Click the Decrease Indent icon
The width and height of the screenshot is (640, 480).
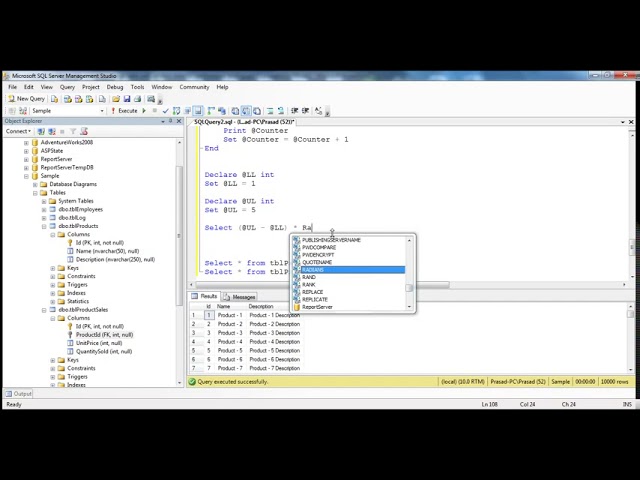click(294, 111)
